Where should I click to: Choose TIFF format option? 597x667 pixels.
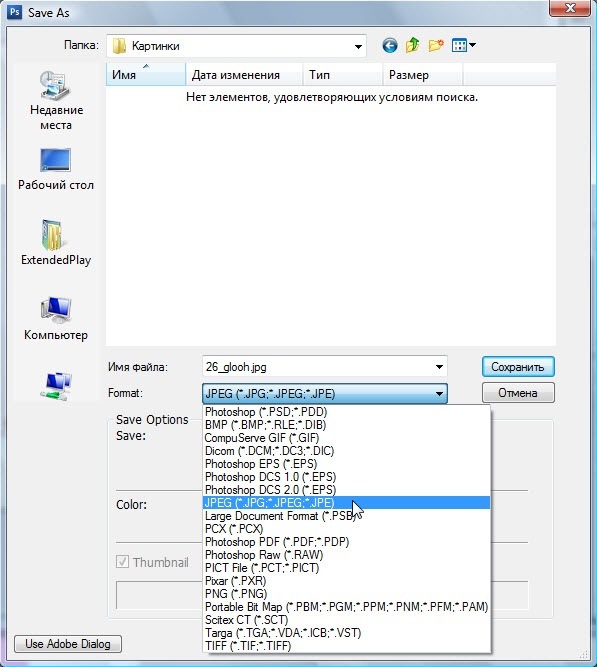[x=346, y=646]
